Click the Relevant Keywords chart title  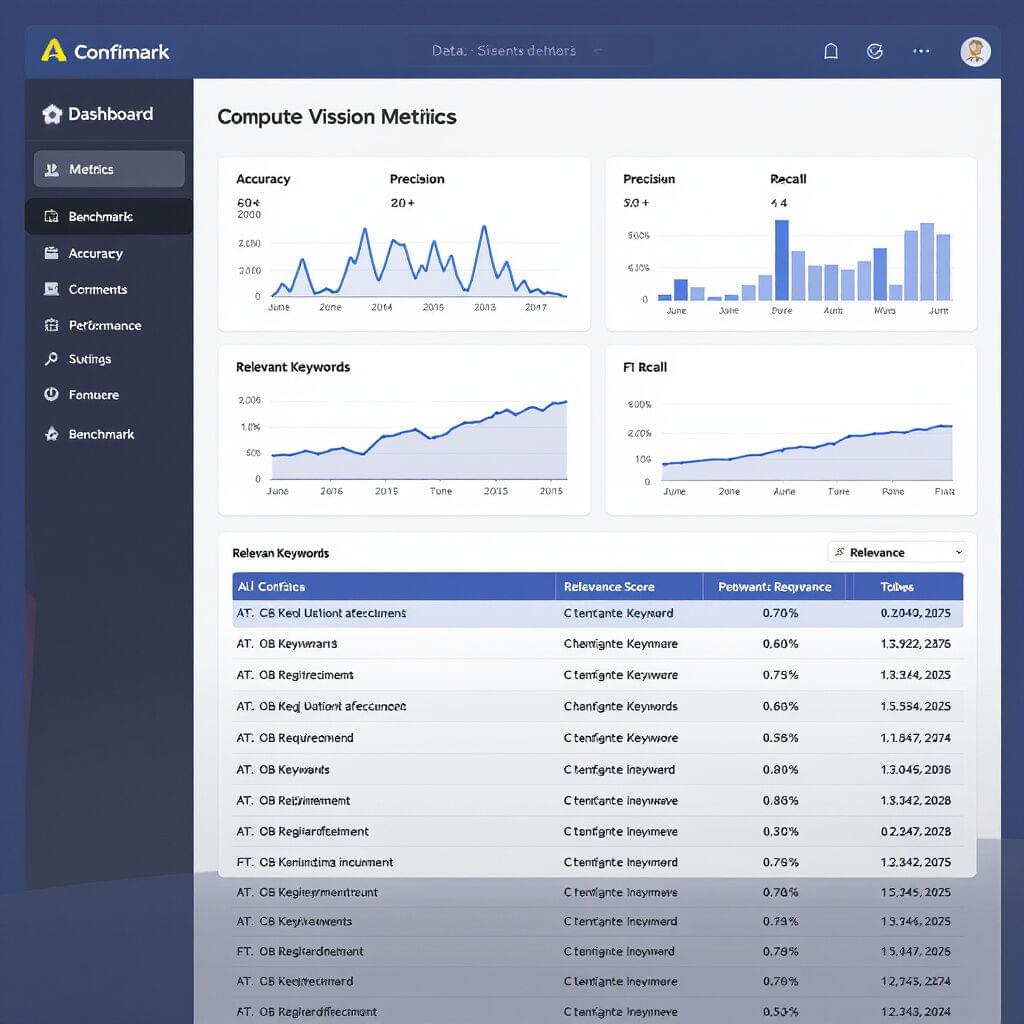[x=293, y=367]
